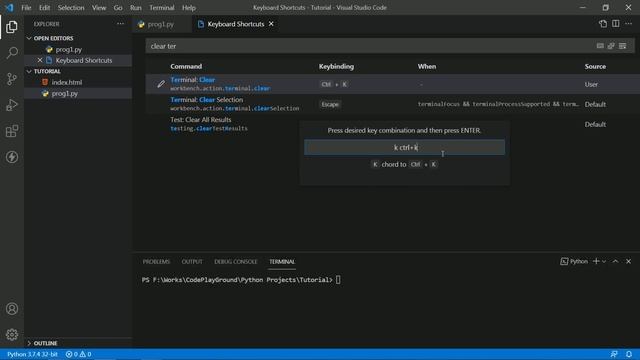
Task: Click the terminal prompt line
Action: pos(241,280)
